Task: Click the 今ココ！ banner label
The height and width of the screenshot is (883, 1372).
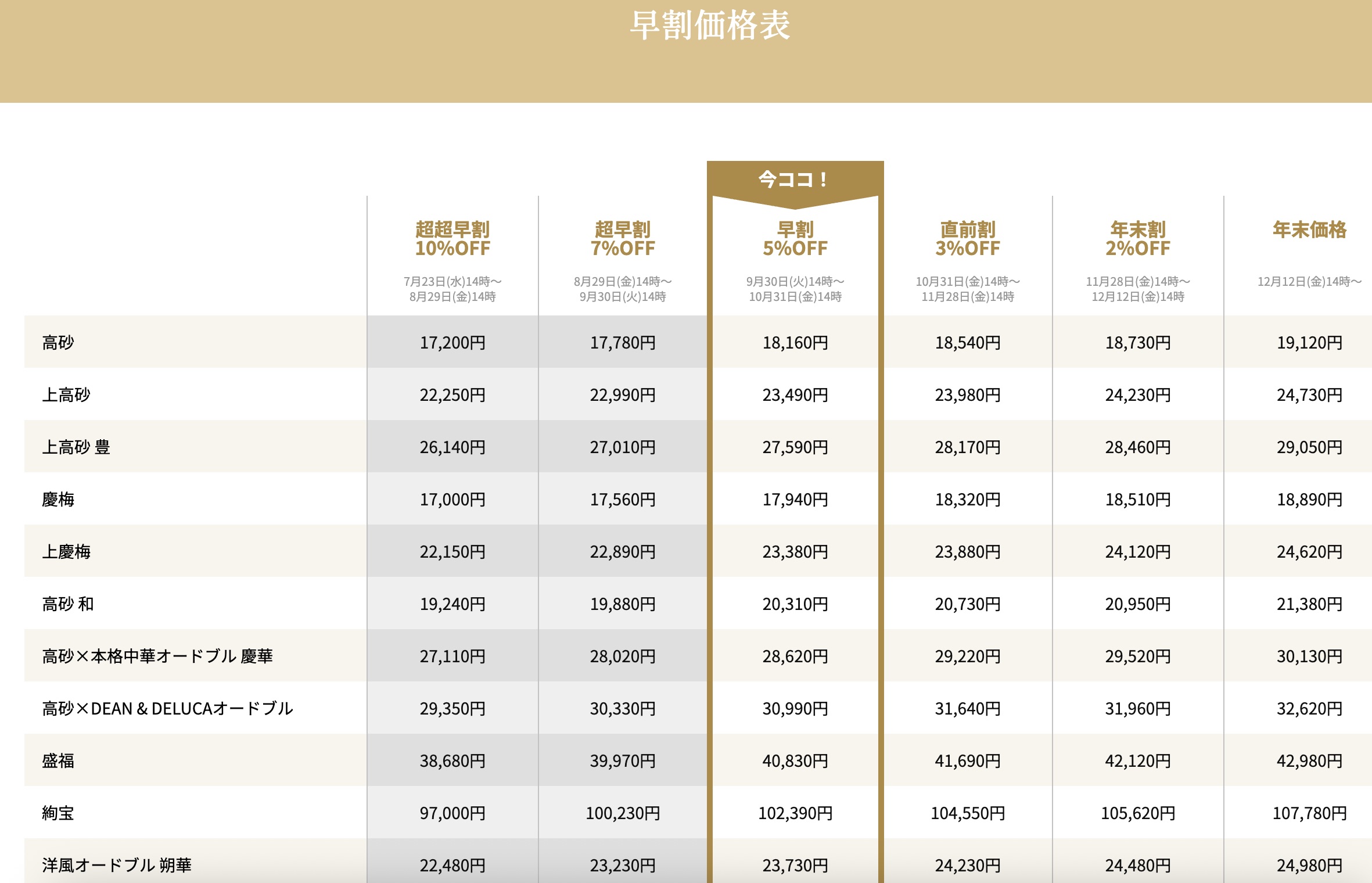Action: 794,180
